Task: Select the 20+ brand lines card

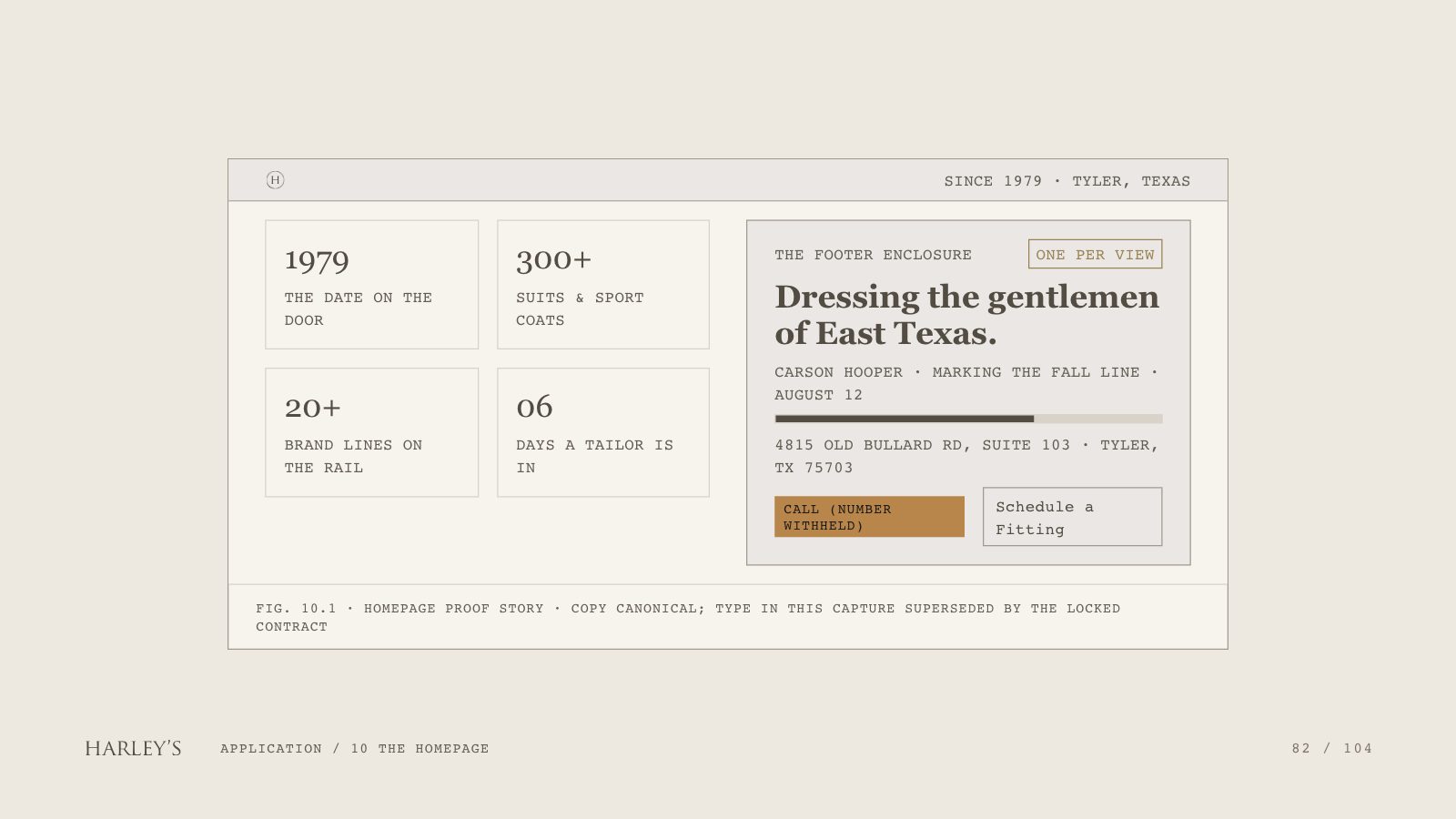Action: (371, 432)
